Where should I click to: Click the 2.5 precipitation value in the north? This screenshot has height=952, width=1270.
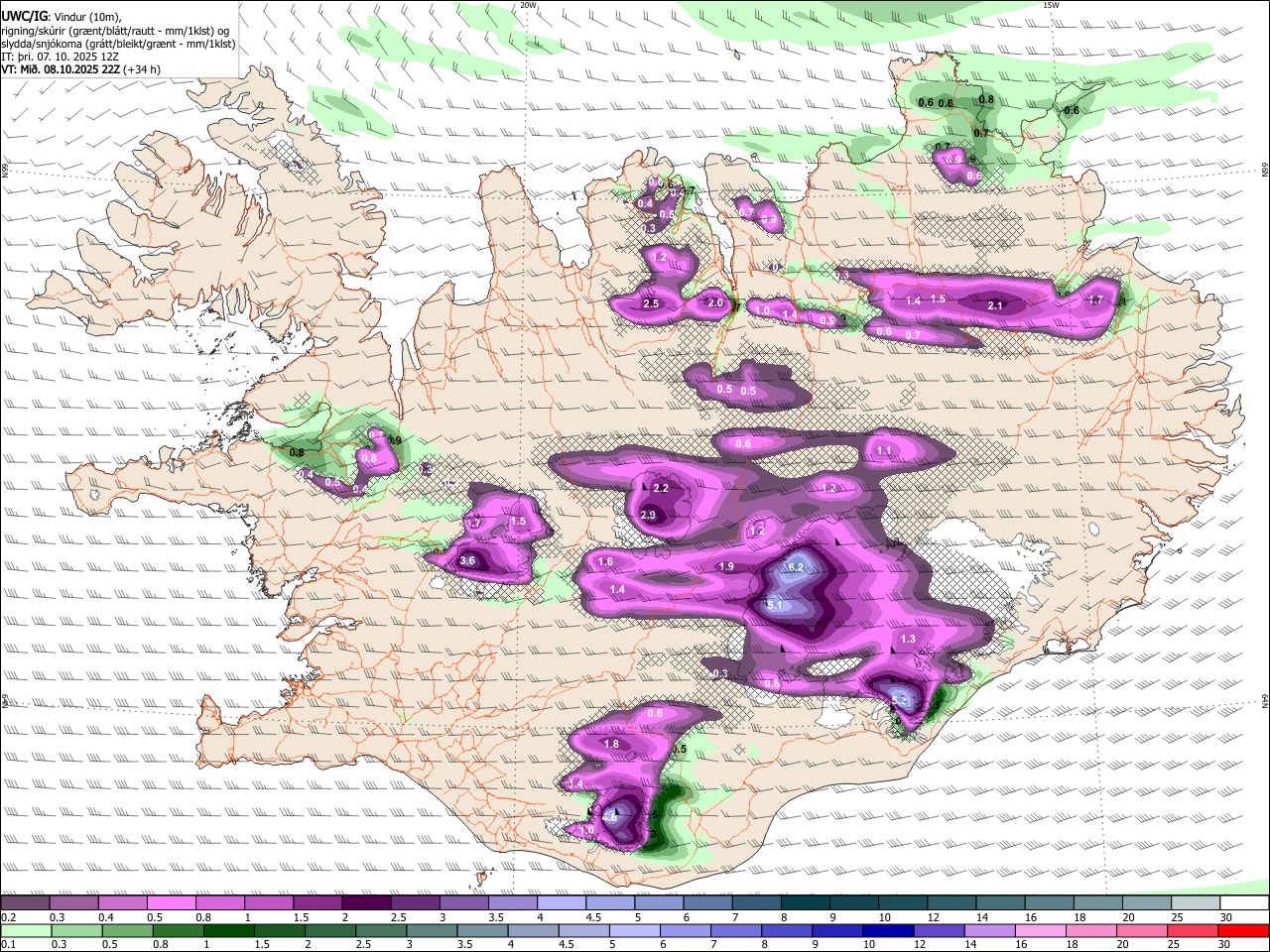652,303
